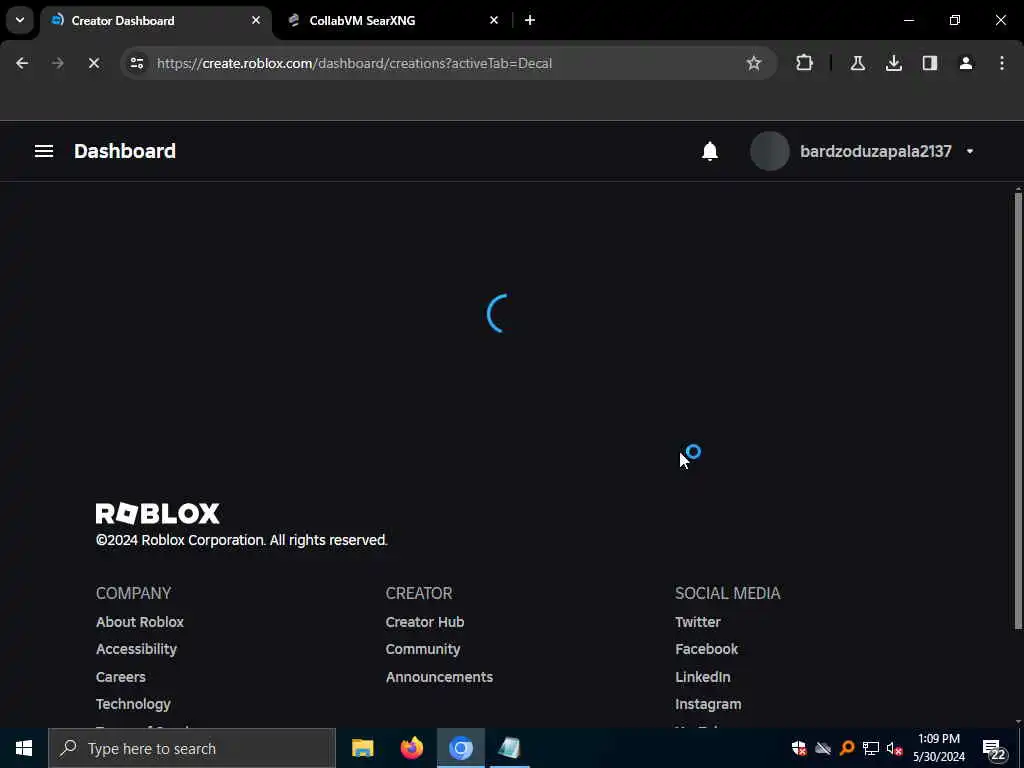Open the Facebook social link

tap(707, 649)
